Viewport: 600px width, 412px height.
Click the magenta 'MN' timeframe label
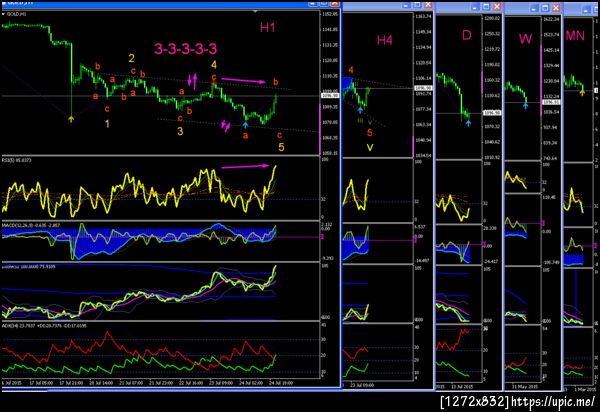[x=575, y=36]
